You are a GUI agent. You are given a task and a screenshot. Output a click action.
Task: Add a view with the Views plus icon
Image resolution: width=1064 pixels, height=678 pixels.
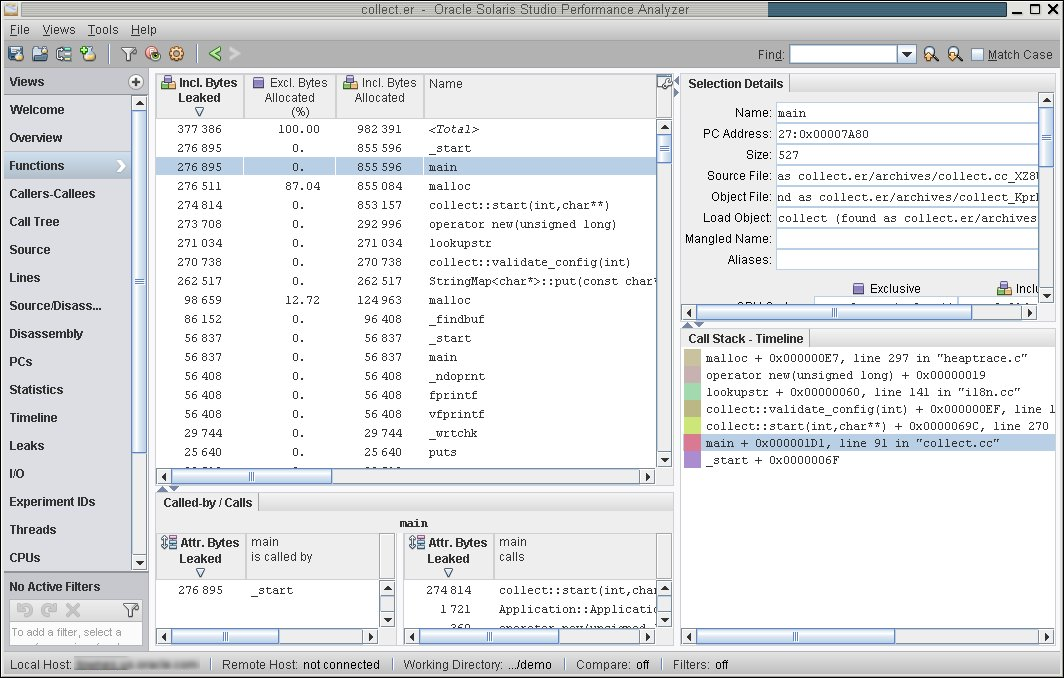point(136,82)
